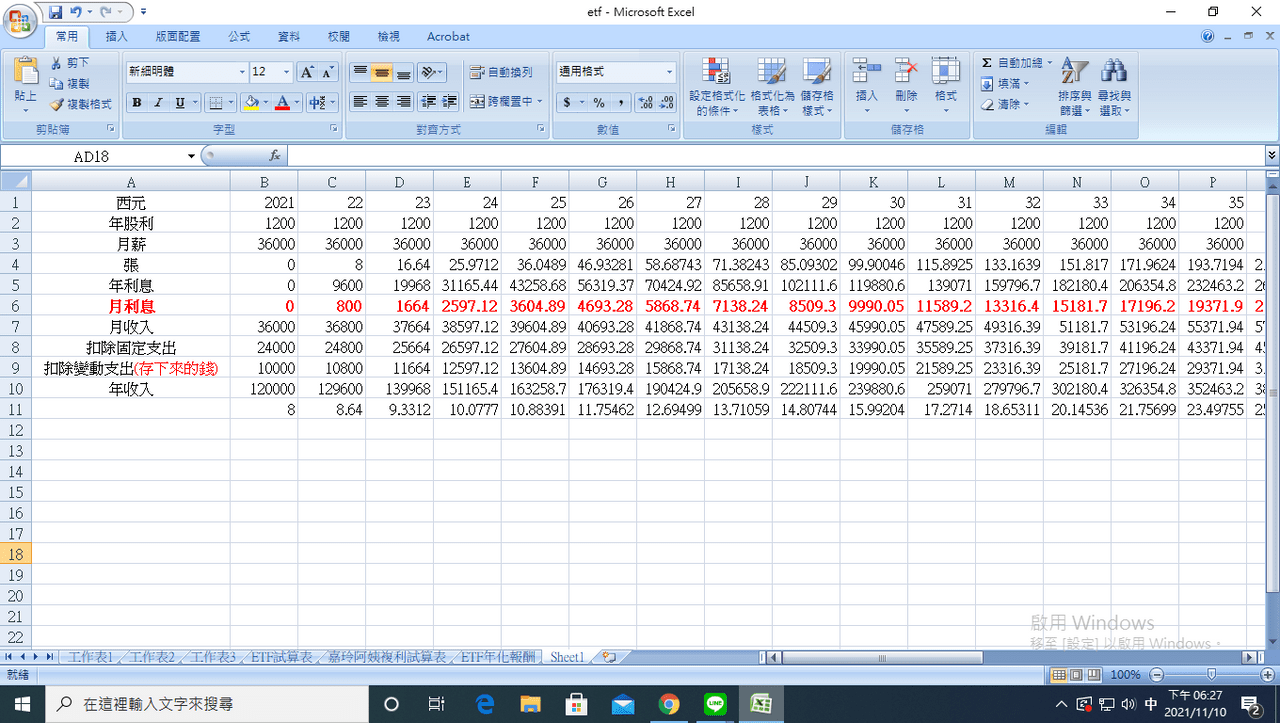This screenshot has height=723, width=1280.
Task: Open the Acrobat ribbon tab
Action: click(x=448, y=36)
